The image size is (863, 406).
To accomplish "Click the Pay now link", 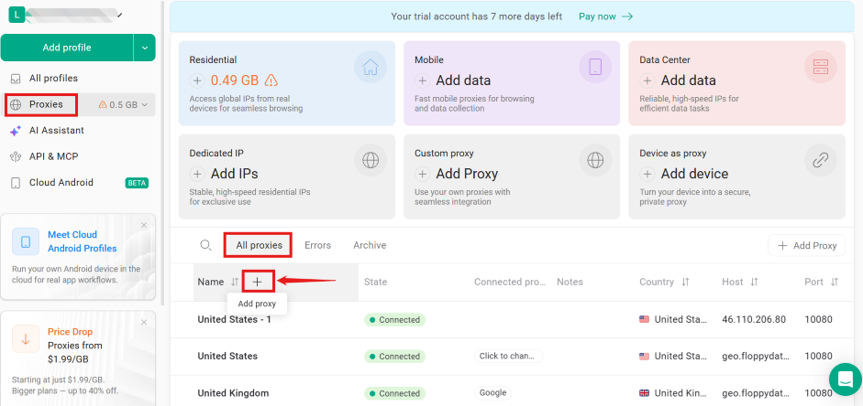I will click(605, 17).
